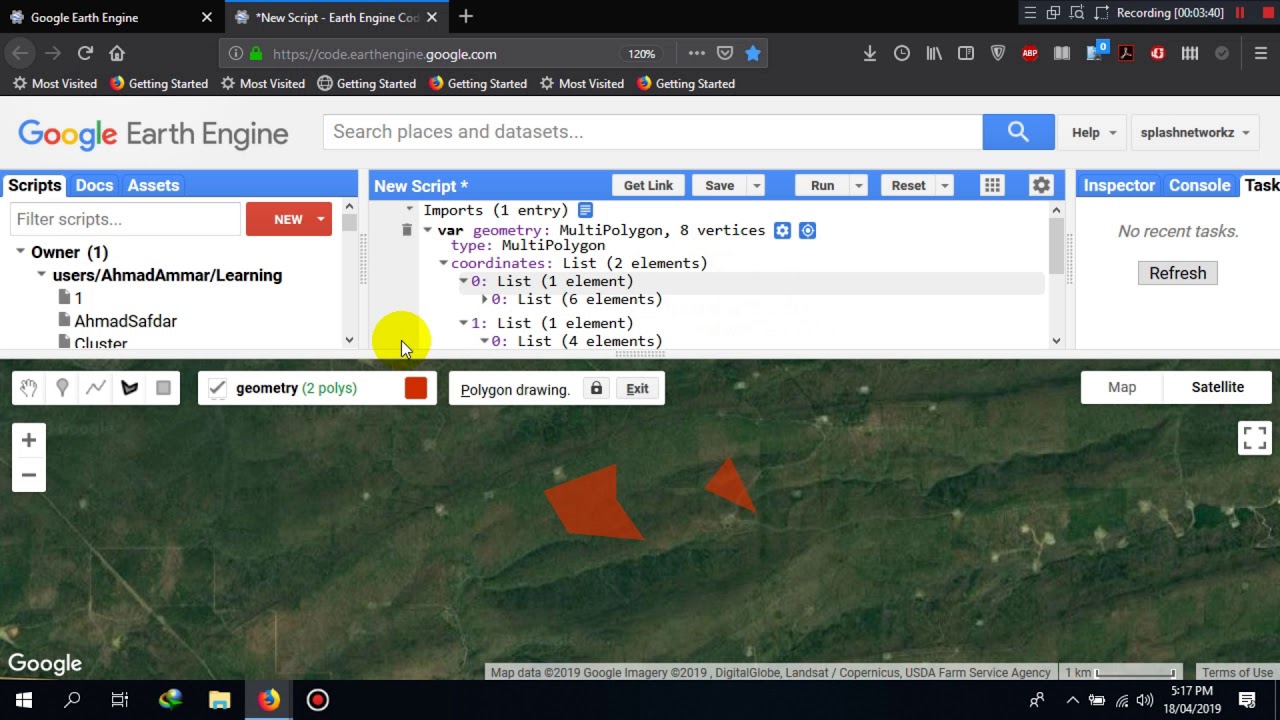
Task: Open Firefox history clock icon
Action: (x=902, y=53)
